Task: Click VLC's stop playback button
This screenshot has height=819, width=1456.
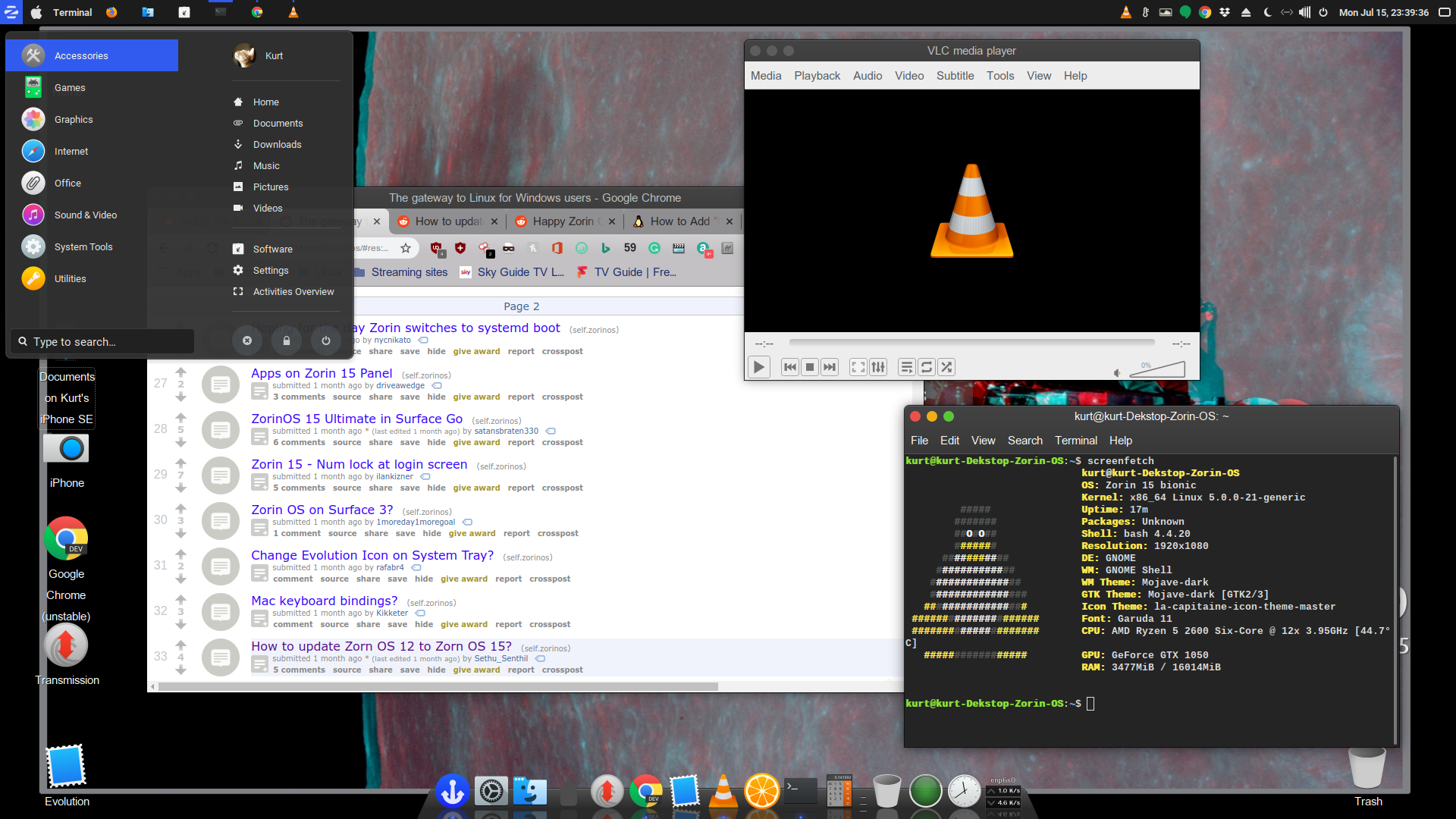Action: [x=810, y=367]
